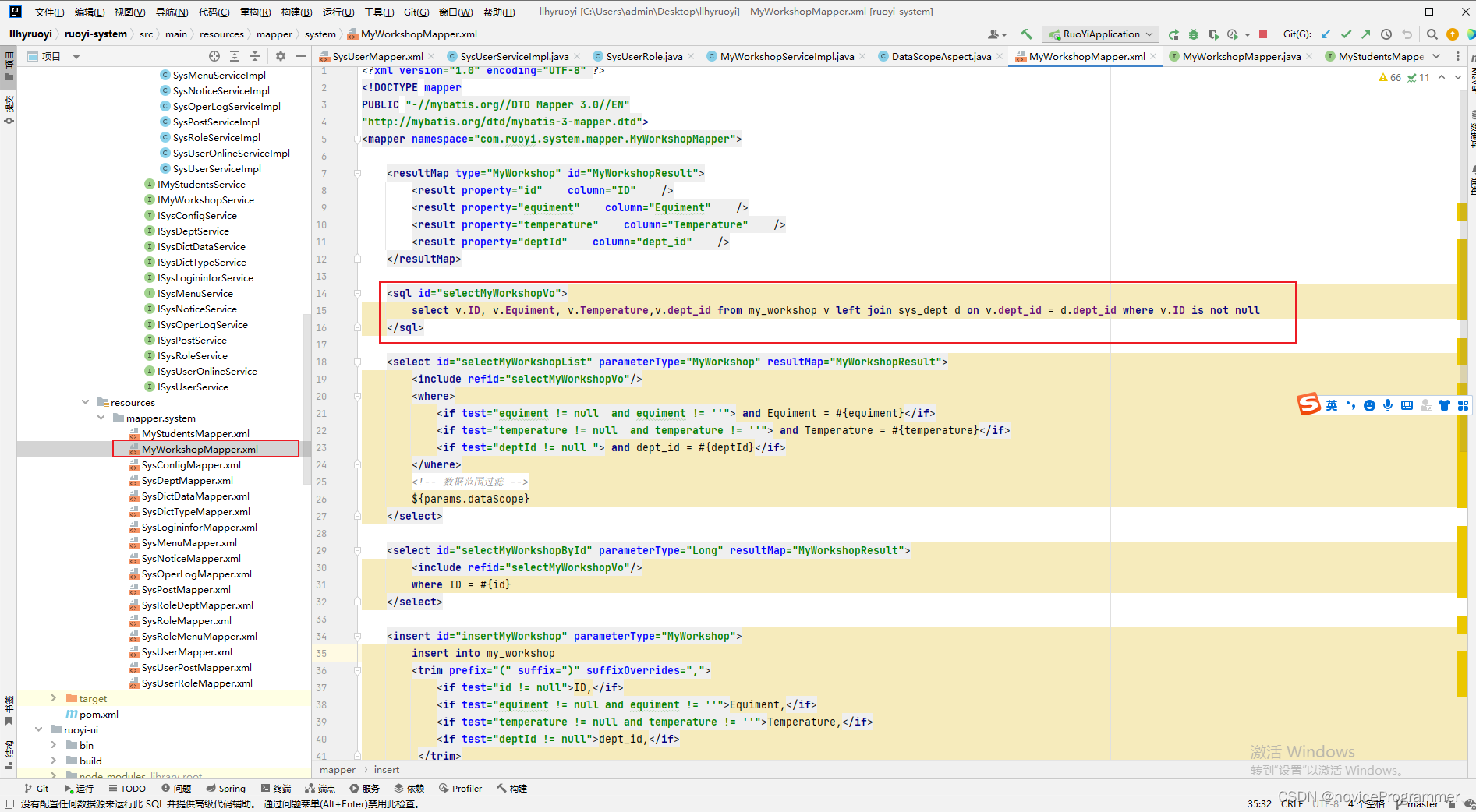Start debugging with the green bug icon

tap(1194, 34)
